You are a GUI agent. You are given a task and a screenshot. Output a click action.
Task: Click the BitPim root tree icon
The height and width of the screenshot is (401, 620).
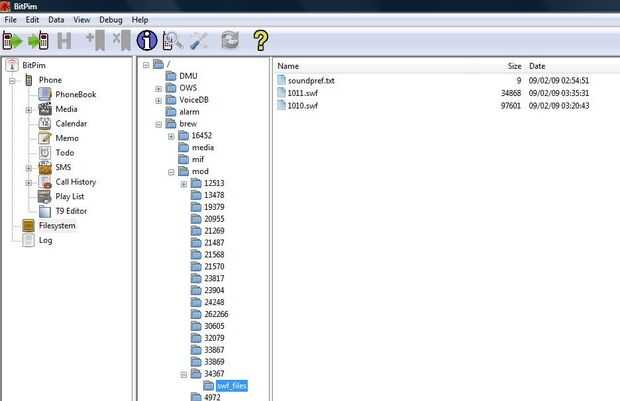(12, 65)
